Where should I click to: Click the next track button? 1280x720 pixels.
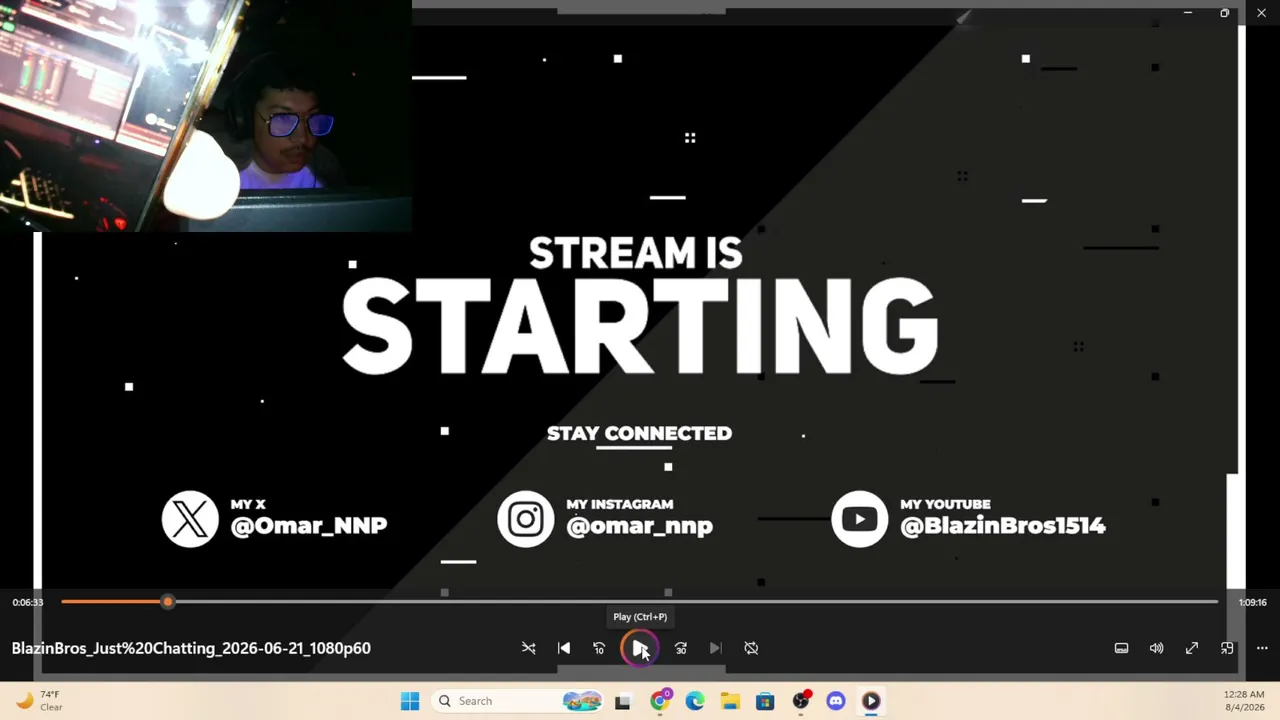pos(716,648)
